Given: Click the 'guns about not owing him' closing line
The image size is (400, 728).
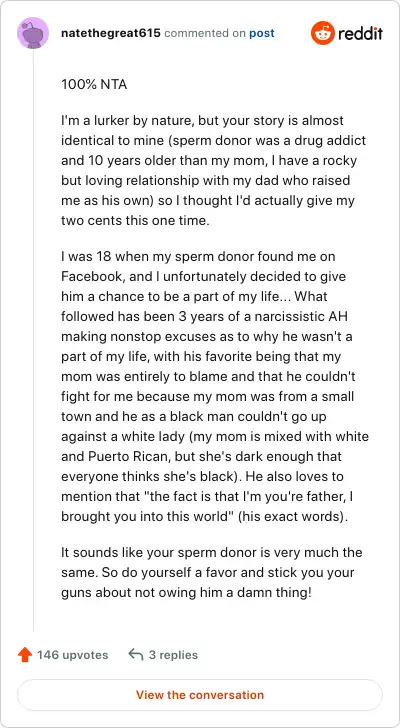Looking at the screenshot, I should (x=186, y=592).
